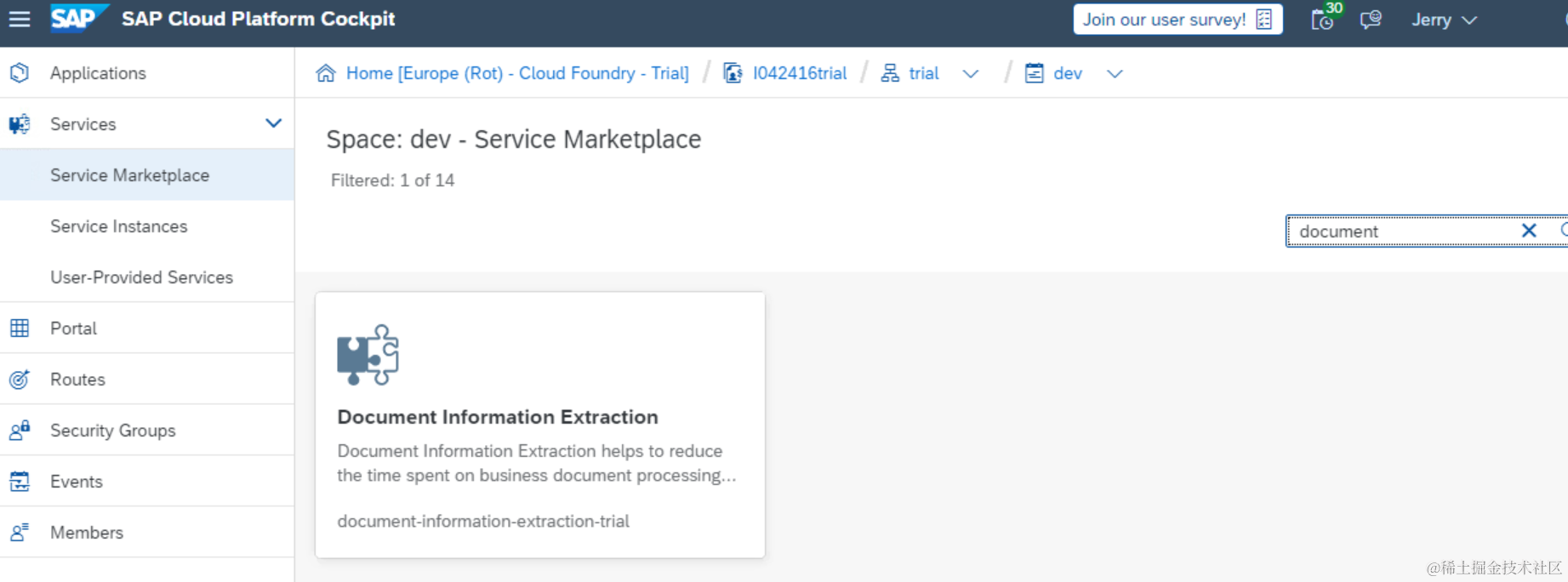The width and height of the screenshot is (1568, 582).
Task: Open the feedback chat icon
Action: pos(1371,20)
